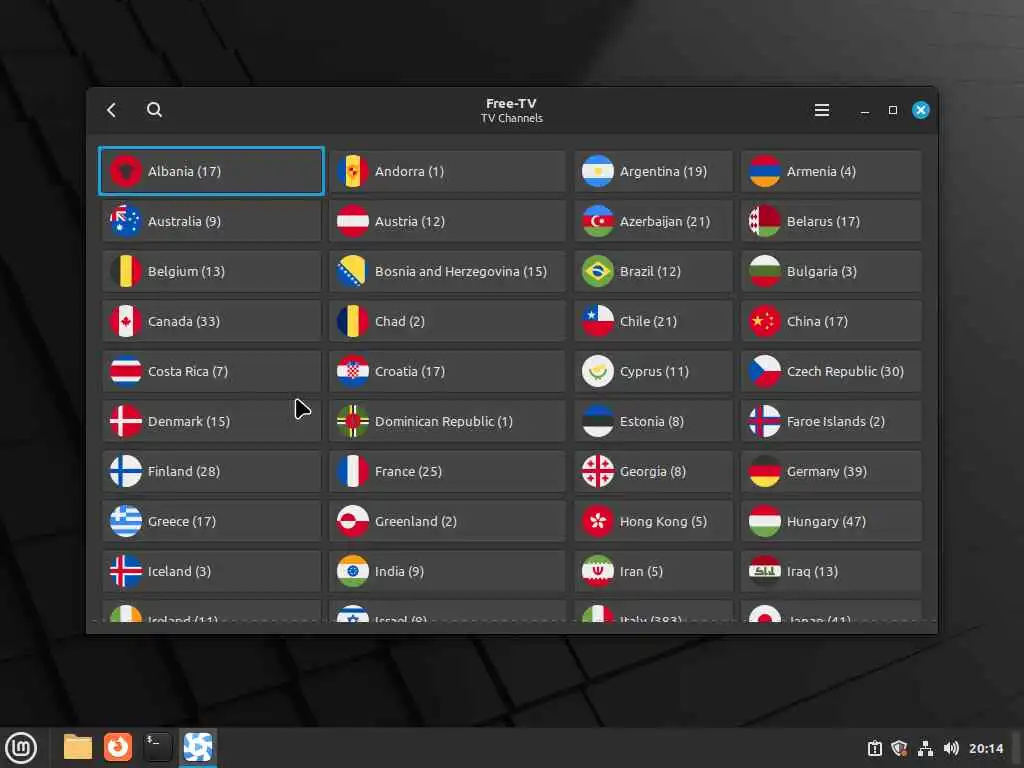The height and width of the screenshot is (768, 1024).
Task: Open network settings tray icon
Action: [x=925, y=748]
